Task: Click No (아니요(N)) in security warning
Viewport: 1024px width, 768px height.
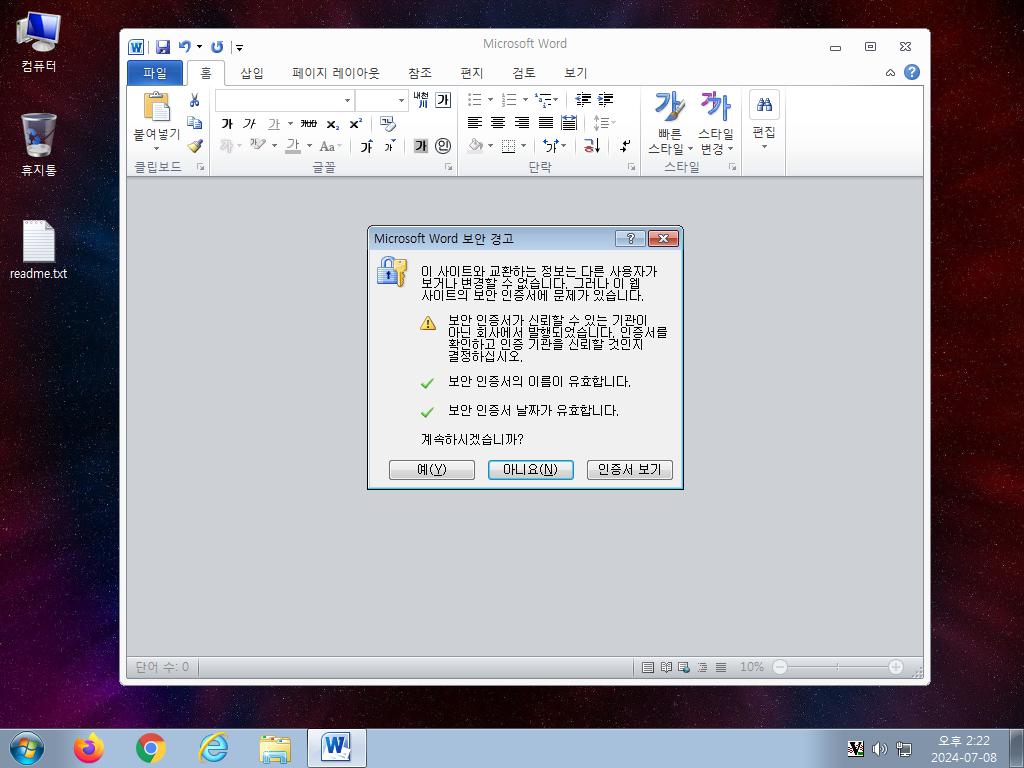Action: [530, 470]
